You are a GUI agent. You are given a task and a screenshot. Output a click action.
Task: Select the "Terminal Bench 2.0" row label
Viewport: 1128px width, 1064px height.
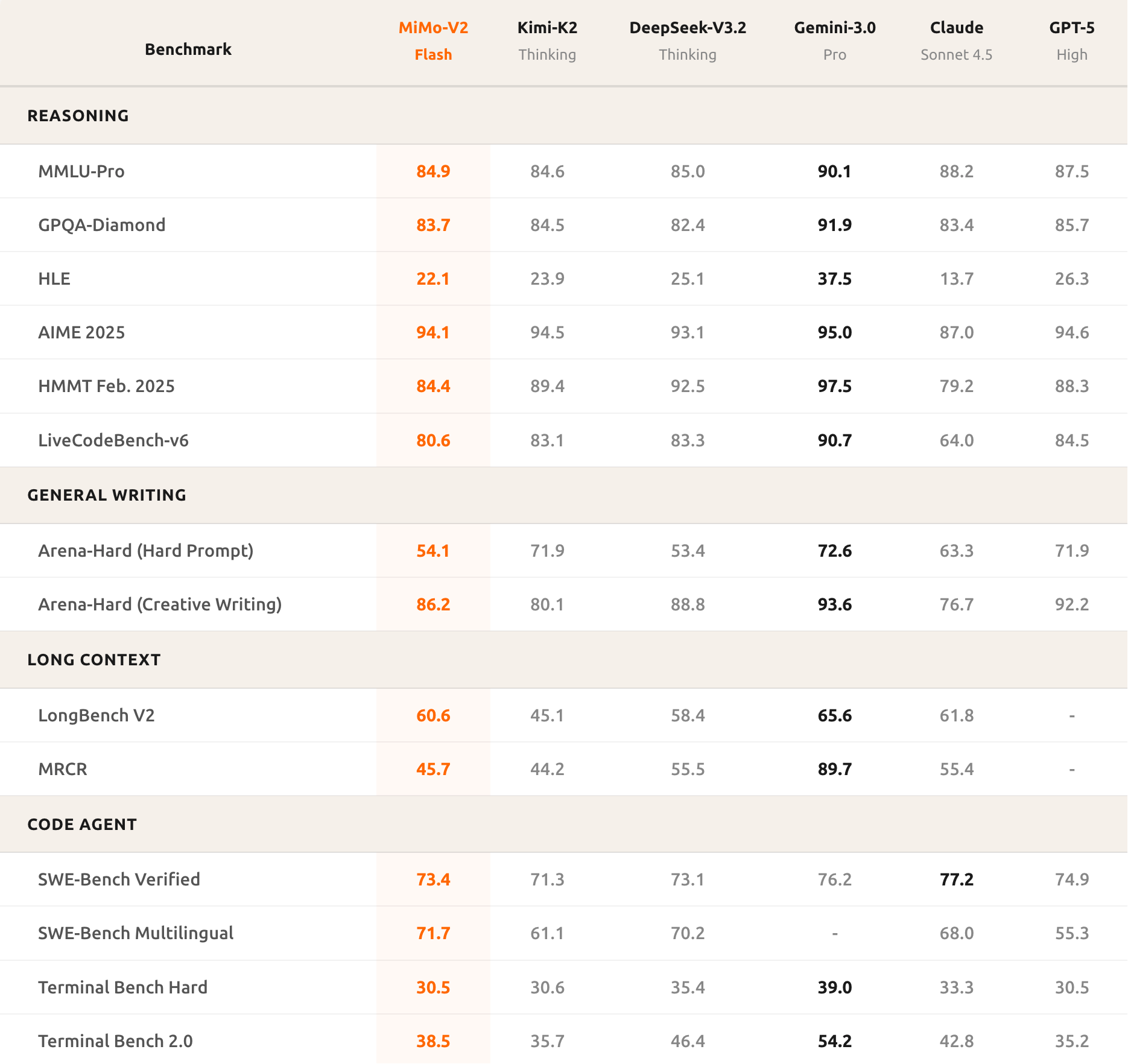click(115, 1041)
